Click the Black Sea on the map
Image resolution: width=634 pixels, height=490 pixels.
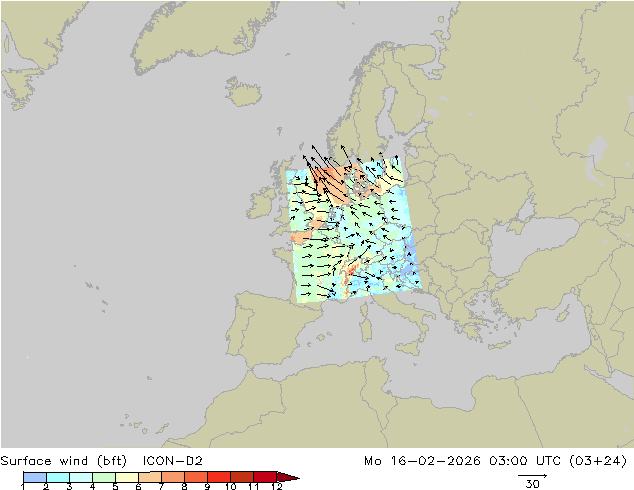[534, 243]
